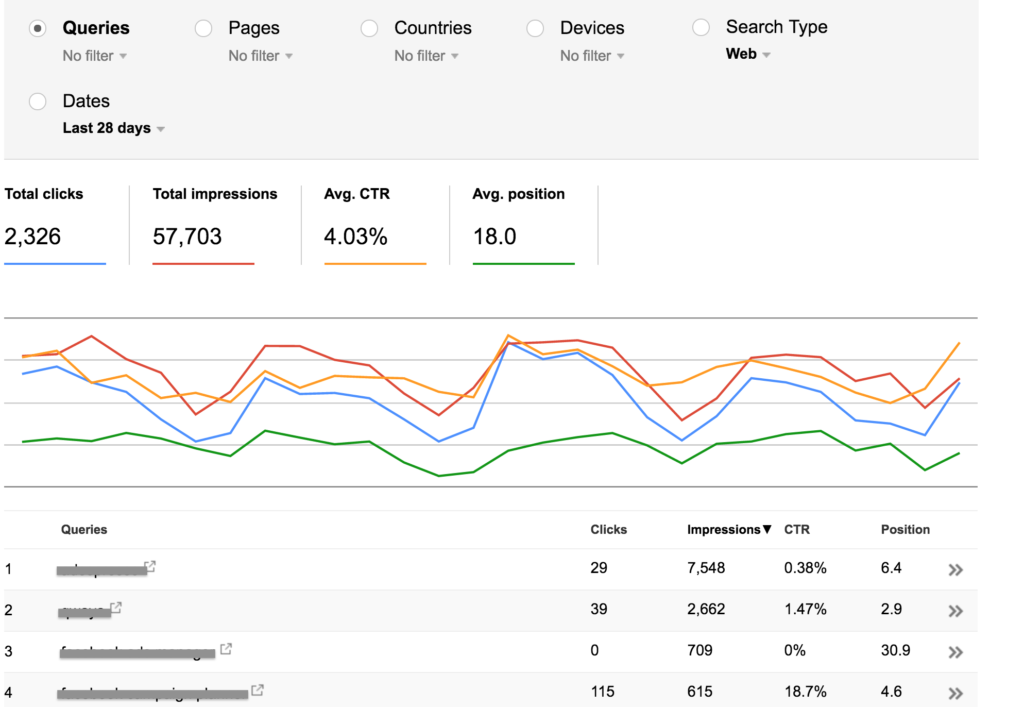Image resolution: width=1024 pixels, height=707 pixels.
Task: Open external link icon for query row 3
Action: (x=226, y=649)
